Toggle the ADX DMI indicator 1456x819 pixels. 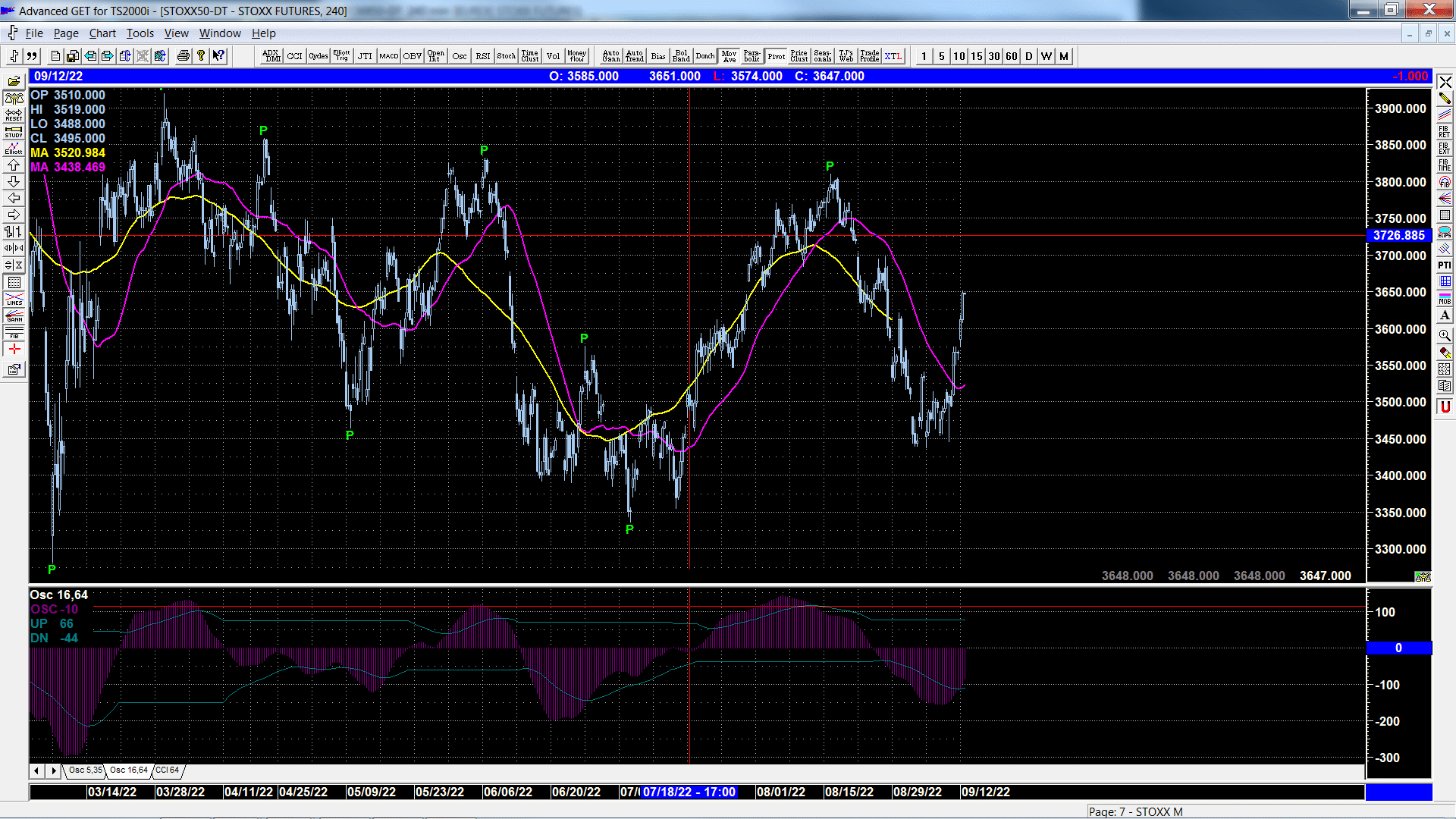click(x=271, y=56)
